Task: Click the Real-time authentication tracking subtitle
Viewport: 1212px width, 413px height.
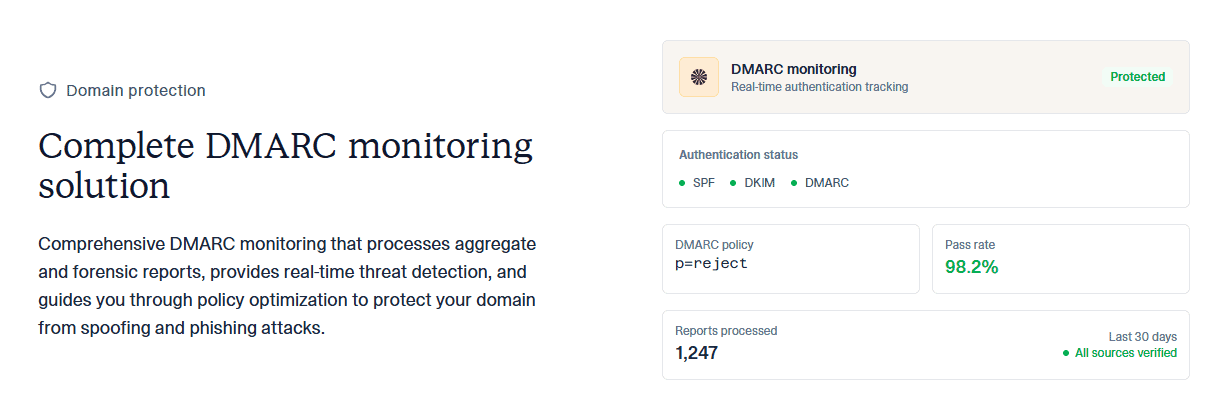Action: click(x=819, y=87)
